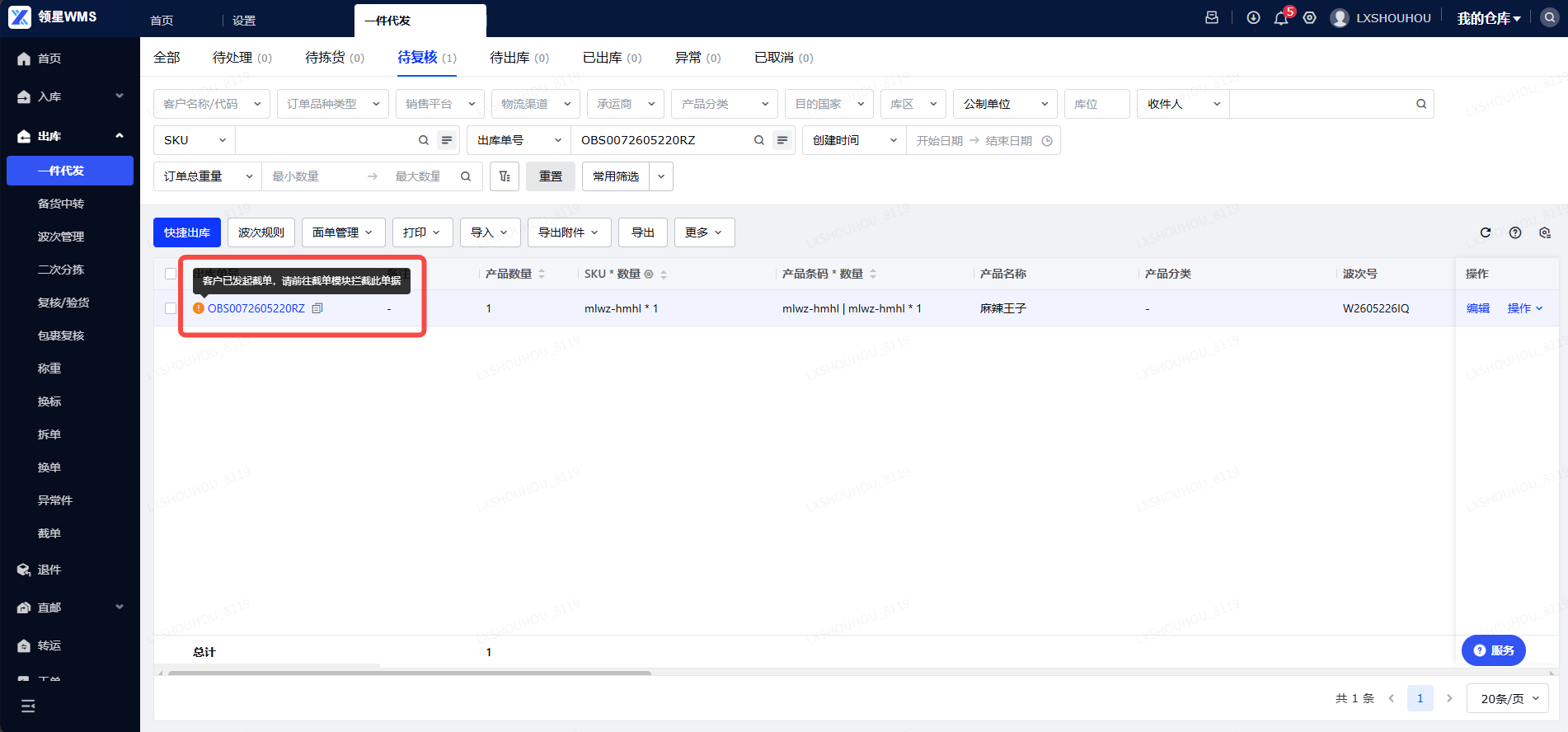The height and width of the screenshot is (732, 1568).
Task: Open 打印 dropdown button
Action: [x=422, y=232]
